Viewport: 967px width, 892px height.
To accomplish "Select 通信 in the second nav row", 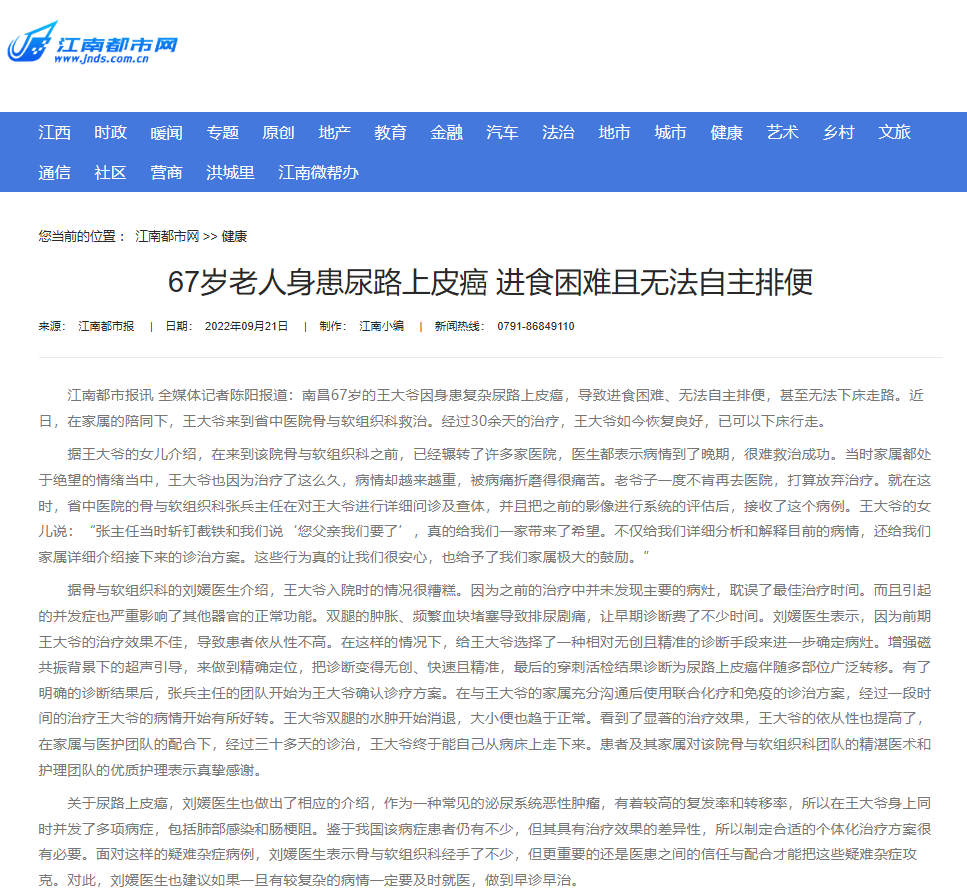I will pyautogui.click(x=55, y=173).
